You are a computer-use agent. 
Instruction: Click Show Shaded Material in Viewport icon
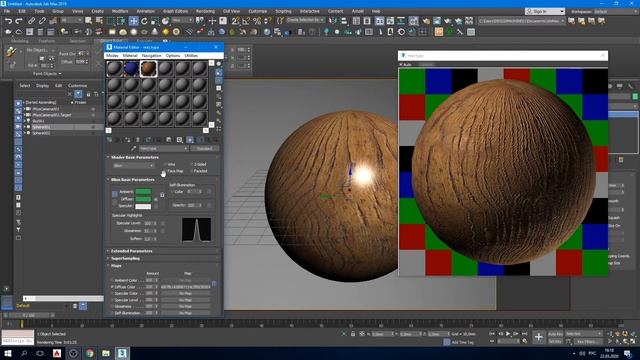click(190, 140)
